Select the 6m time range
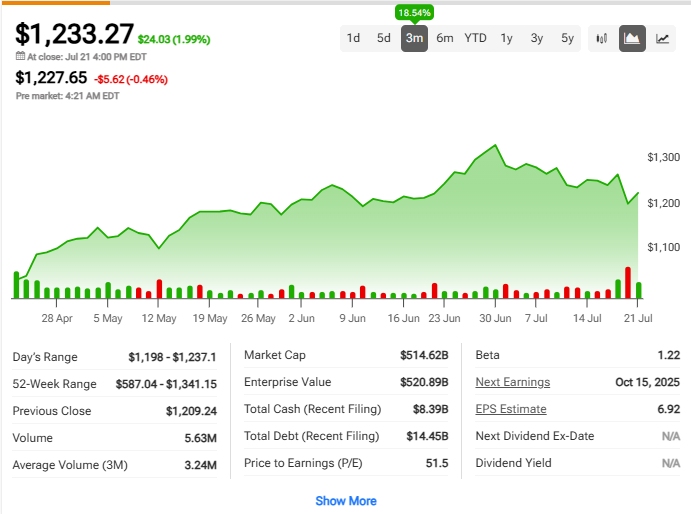This screenshot has width=691, height=514. coord(445,38)
